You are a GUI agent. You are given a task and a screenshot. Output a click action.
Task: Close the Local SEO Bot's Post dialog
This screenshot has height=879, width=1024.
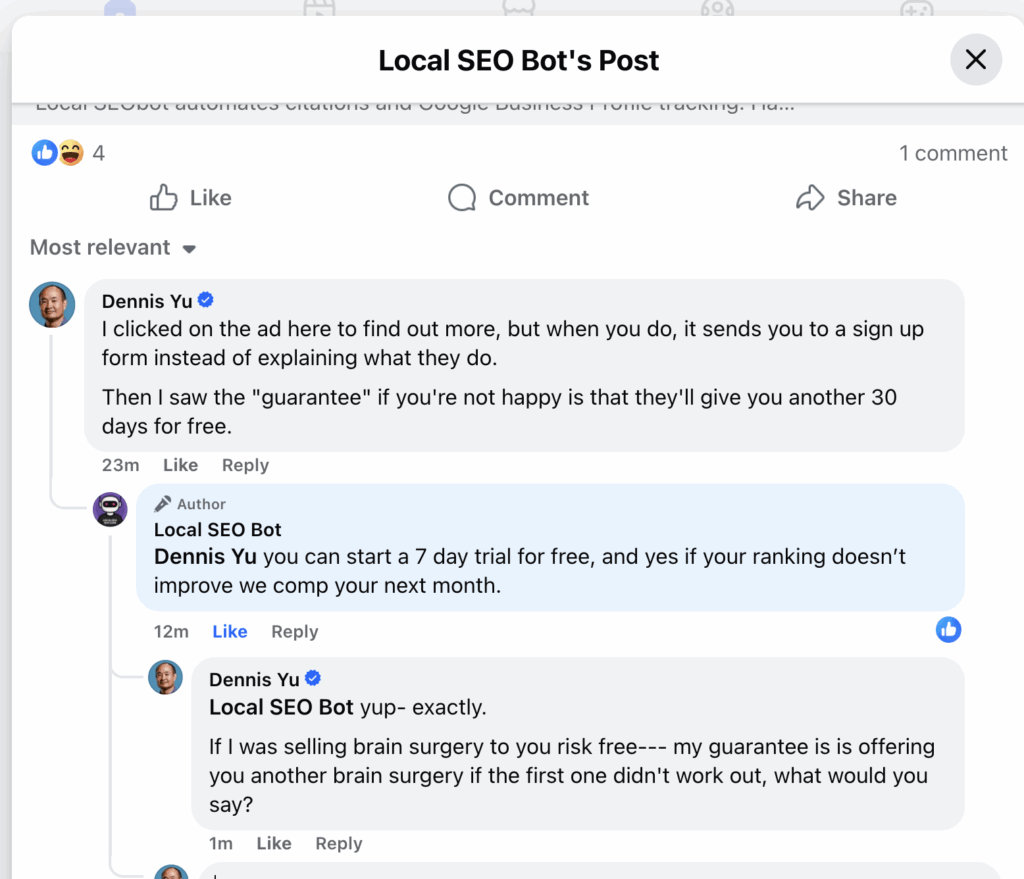[975, 60]
